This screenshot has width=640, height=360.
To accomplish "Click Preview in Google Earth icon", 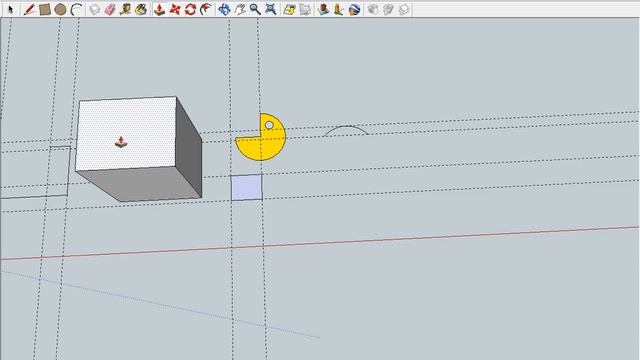I will [354, 9].
